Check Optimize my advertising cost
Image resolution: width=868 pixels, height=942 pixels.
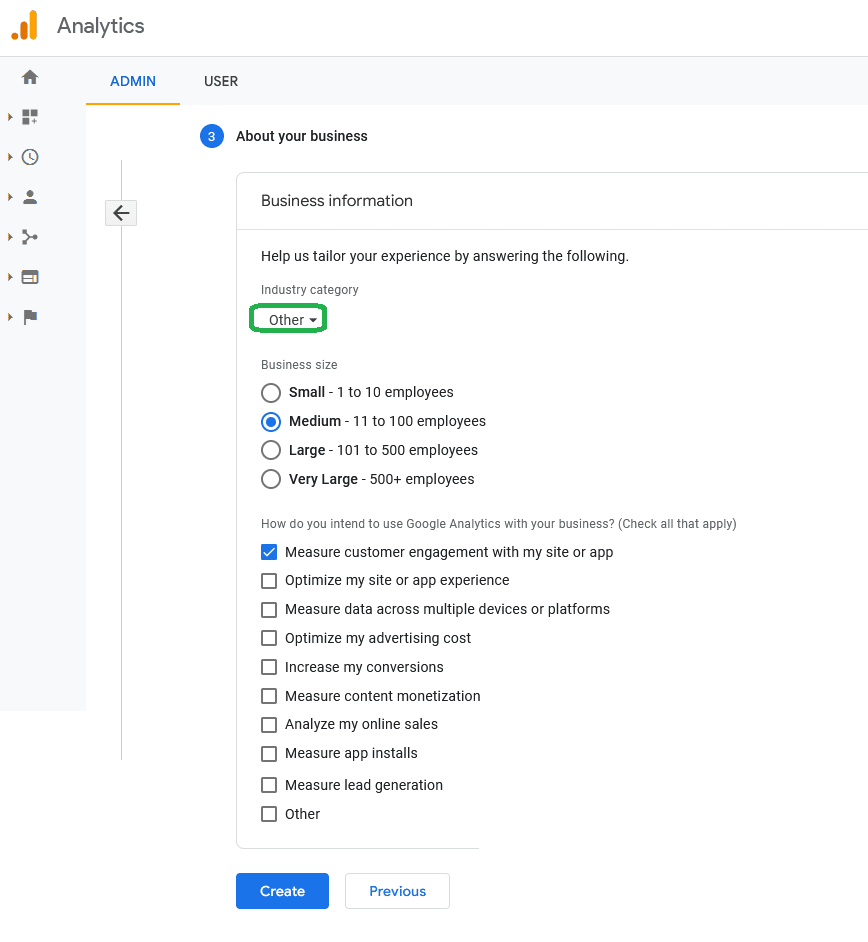[x=269, y=638]
